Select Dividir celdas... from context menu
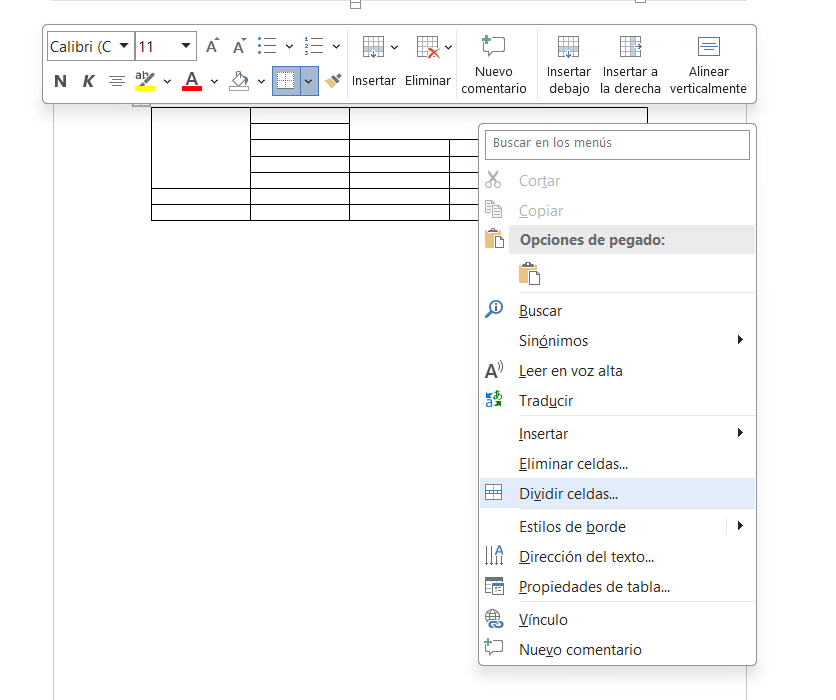The height and width of the screenshot is (700, 836). (568, 493)
